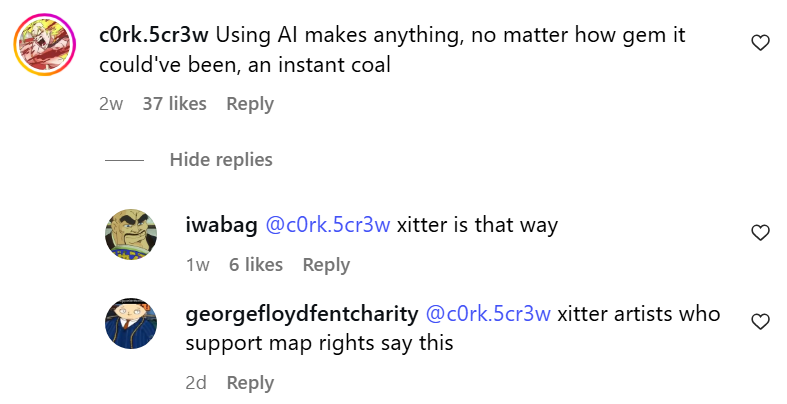Open c0rk.5cr3w username link
The height and width of the screenshot is (404, 787).
coord(154,35)
